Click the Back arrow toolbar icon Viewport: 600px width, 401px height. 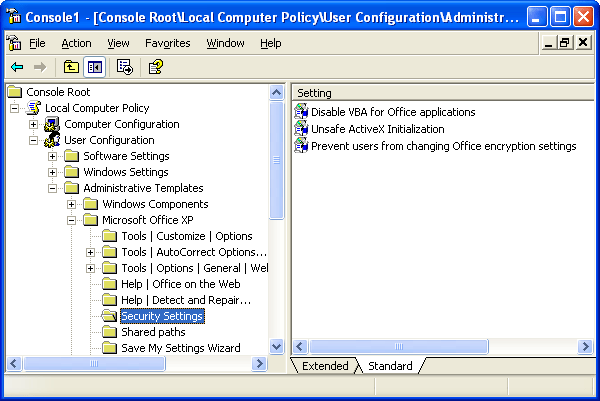[x=17, y=67]
